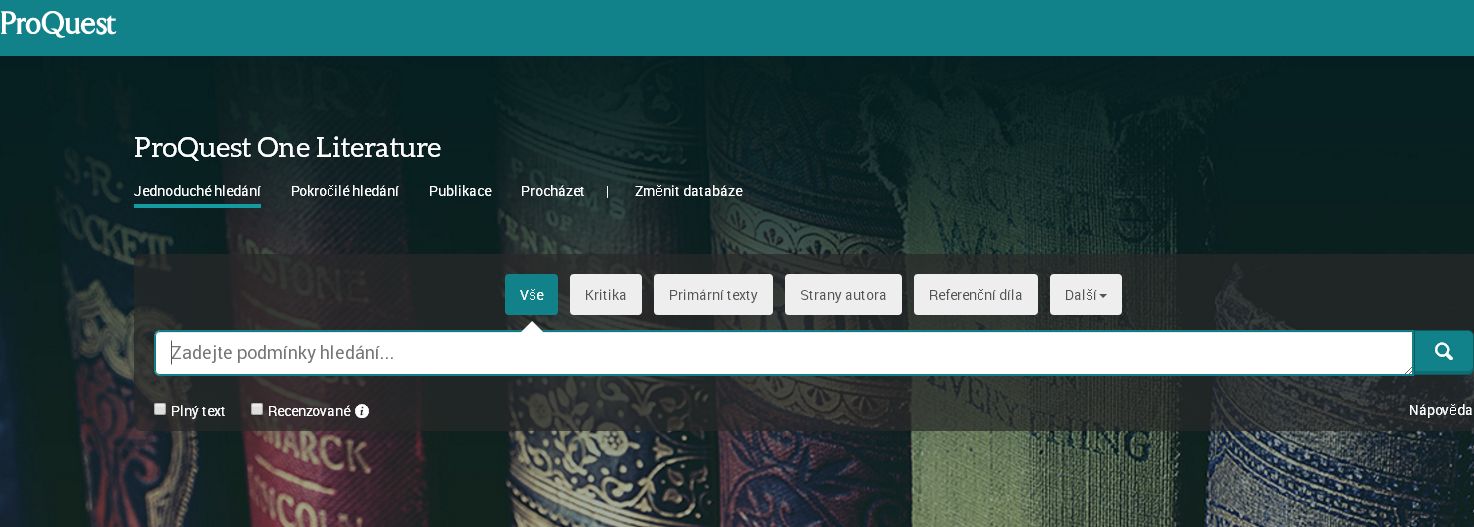
Task: Open the Nápověda help link
Action: 1440,410
